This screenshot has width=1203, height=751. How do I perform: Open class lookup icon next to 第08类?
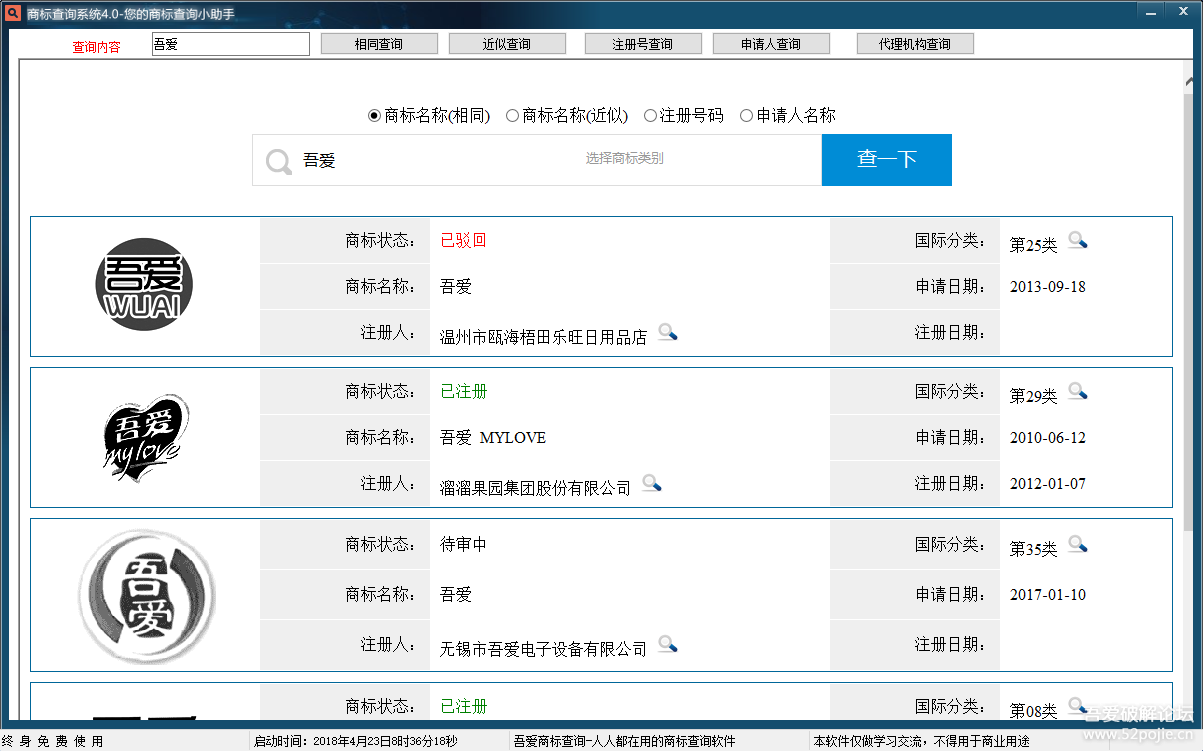(1077, 706)
